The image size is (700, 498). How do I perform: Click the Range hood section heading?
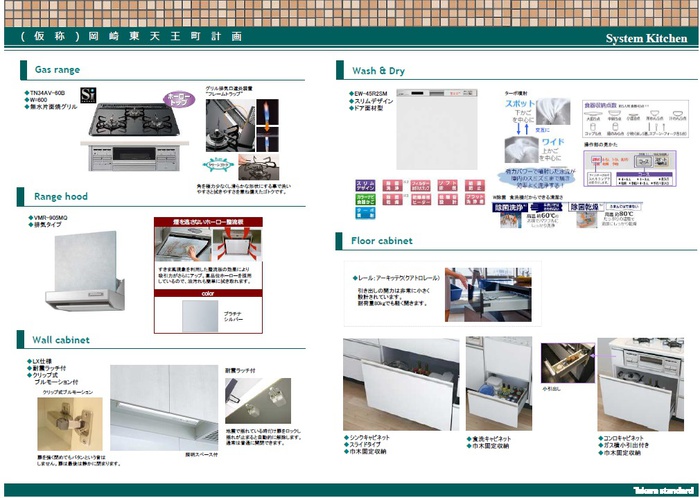tap(61, 196)
